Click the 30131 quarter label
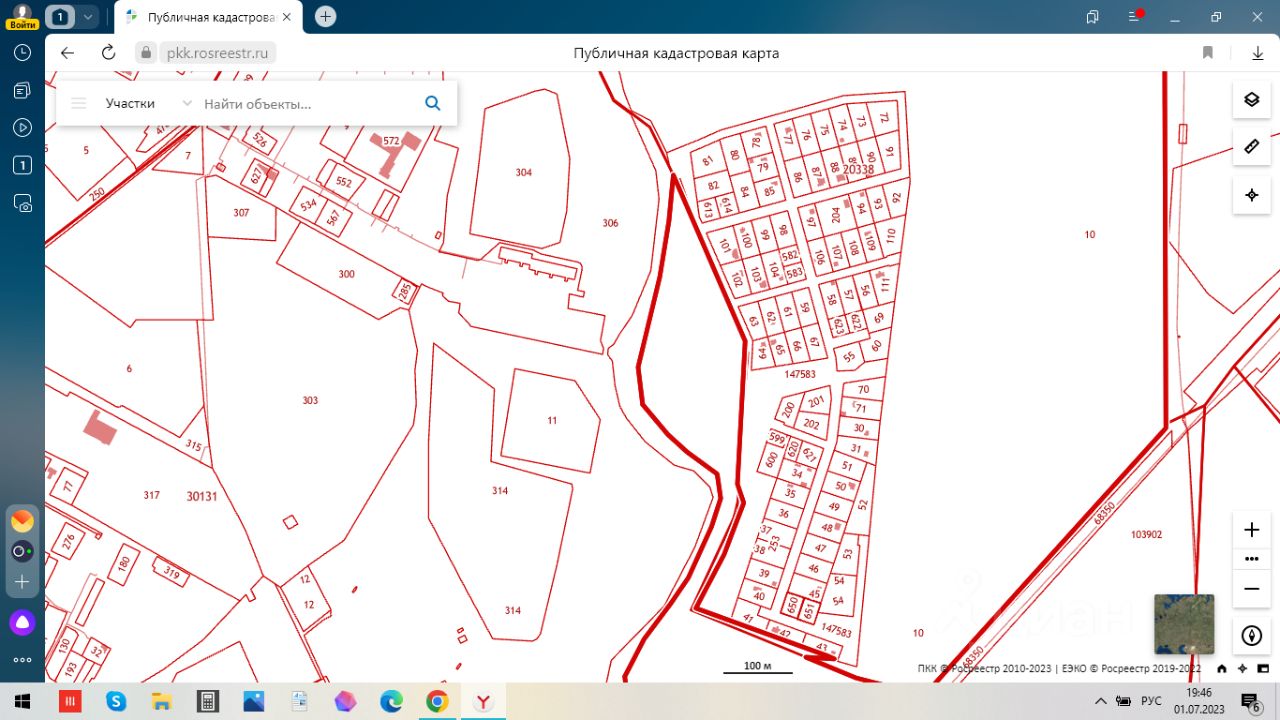This screenshot has height=720, width=1280. (202, 496)
